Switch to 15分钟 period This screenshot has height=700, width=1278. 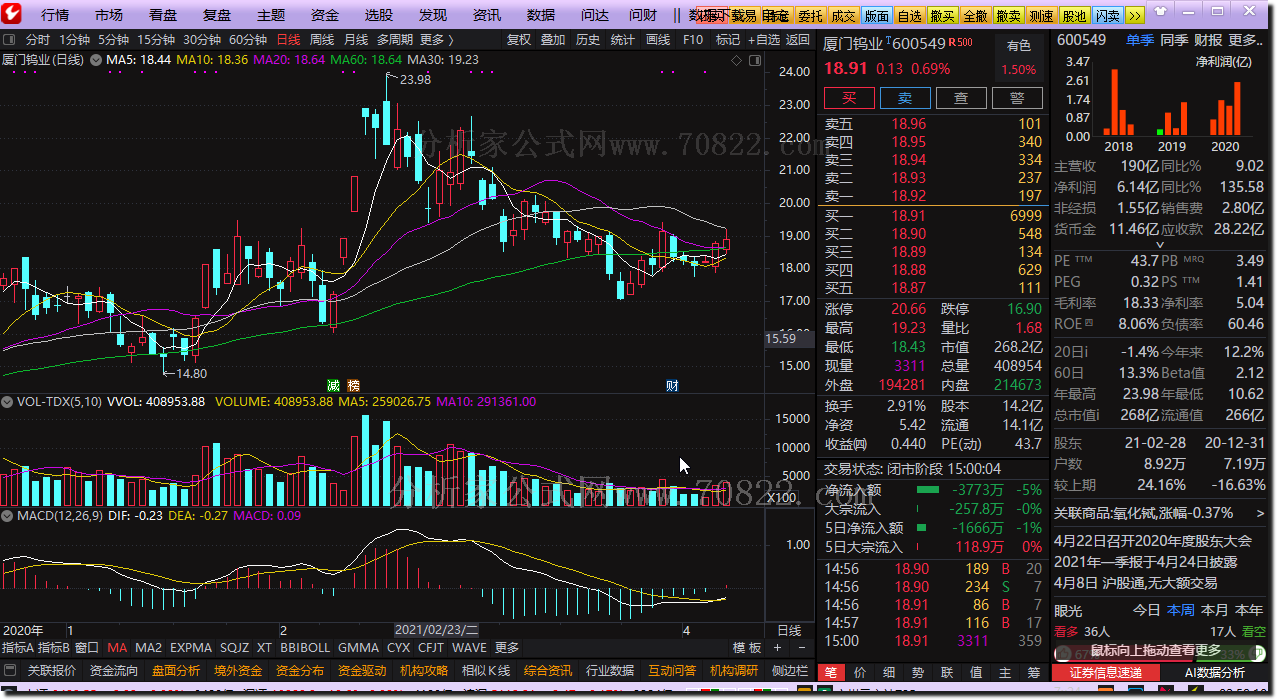coord(156,40)
